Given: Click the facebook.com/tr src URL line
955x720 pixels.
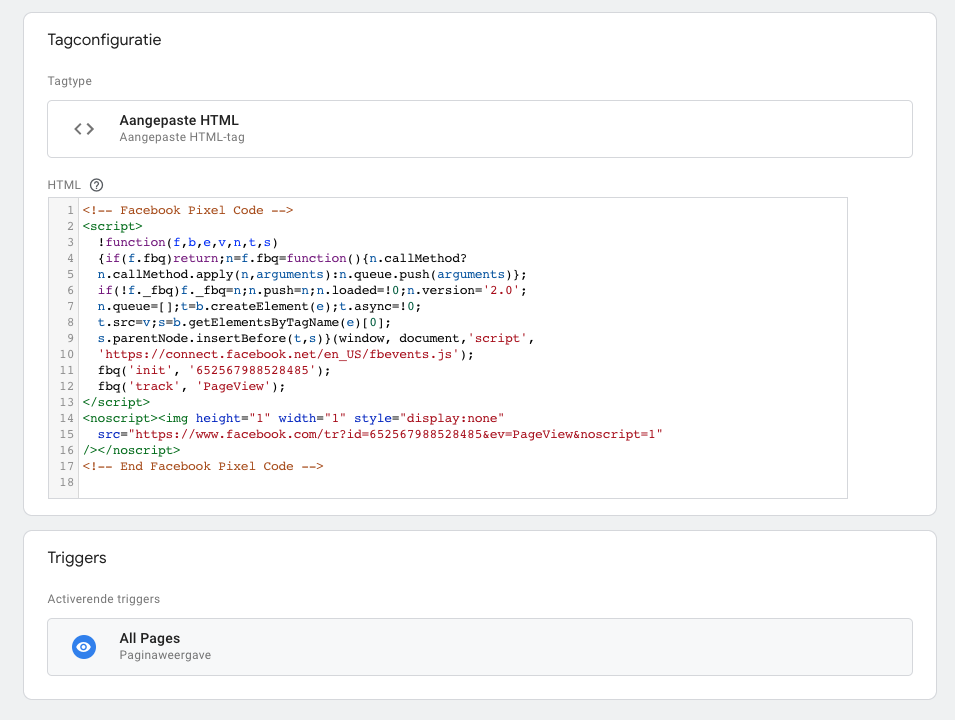Looking at the screenshot, I should 379,434.
